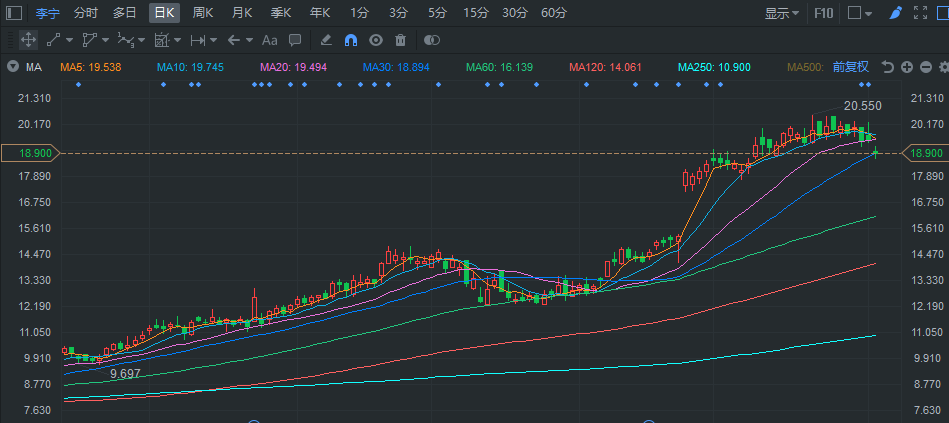Open the blue paintbrush drawing tools
This screenshot has height=423, width=949.
tap(896, 13)
